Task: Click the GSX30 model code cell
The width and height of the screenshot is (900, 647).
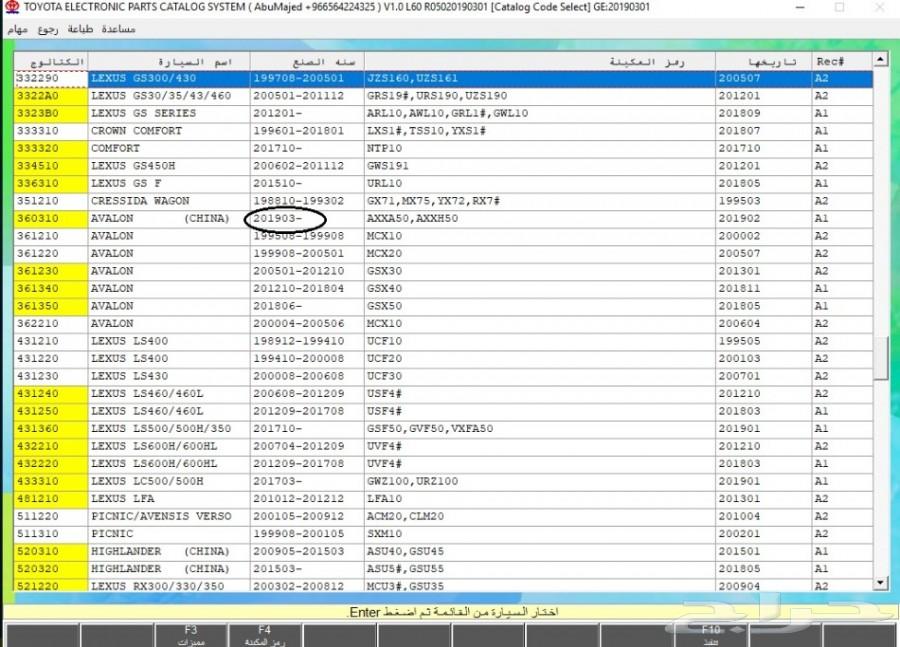Action: pyautogui.click(x=540, y=271)
